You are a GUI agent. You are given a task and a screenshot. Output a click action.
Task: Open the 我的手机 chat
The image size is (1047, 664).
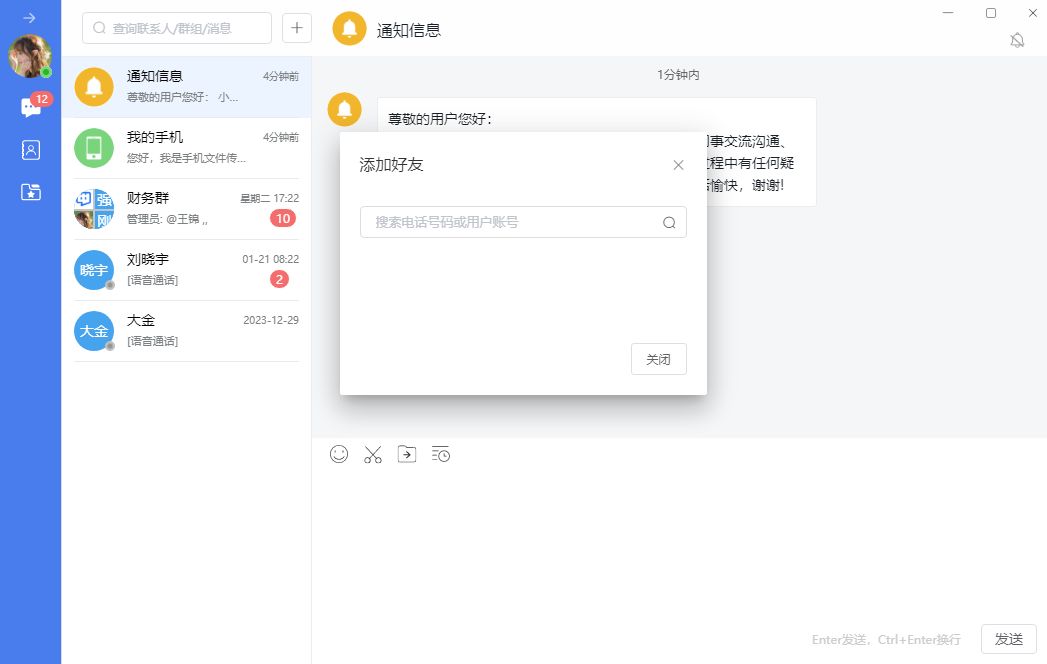click(186, 148)
